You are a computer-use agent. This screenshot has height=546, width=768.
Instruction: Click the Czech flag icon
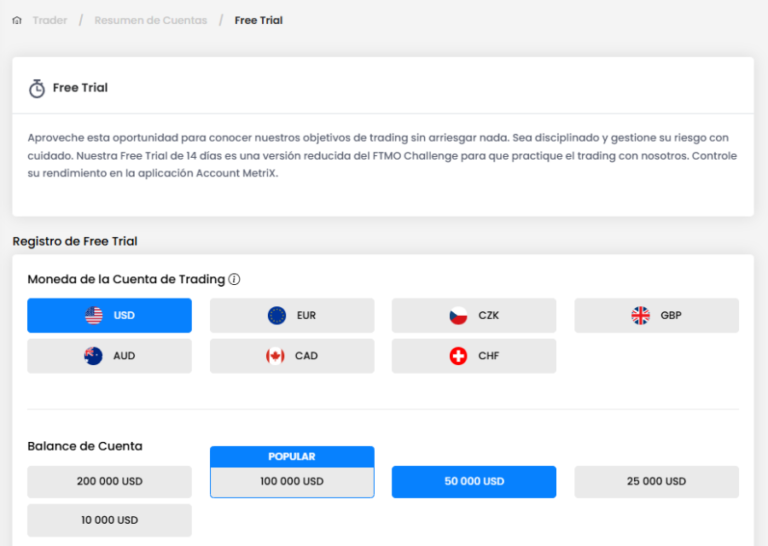(x=459, y=316)
